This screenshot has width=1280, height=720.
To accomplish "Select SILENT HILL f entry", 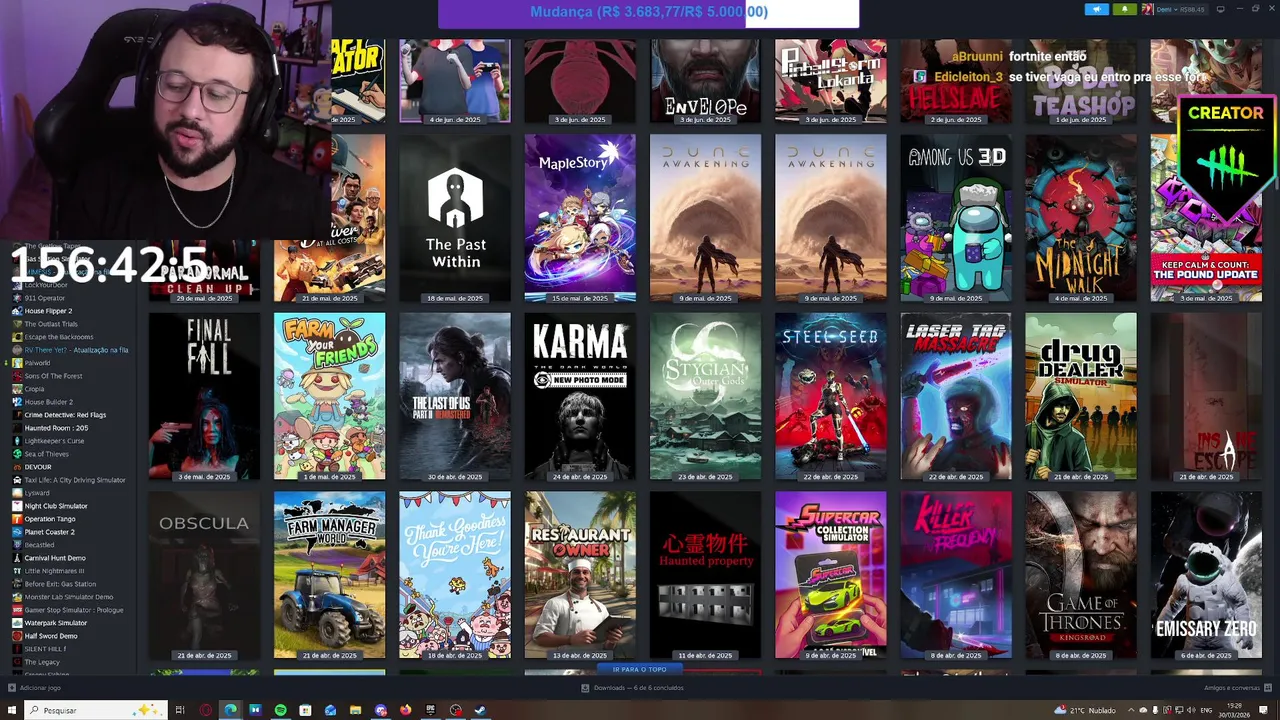I will 44,649.
